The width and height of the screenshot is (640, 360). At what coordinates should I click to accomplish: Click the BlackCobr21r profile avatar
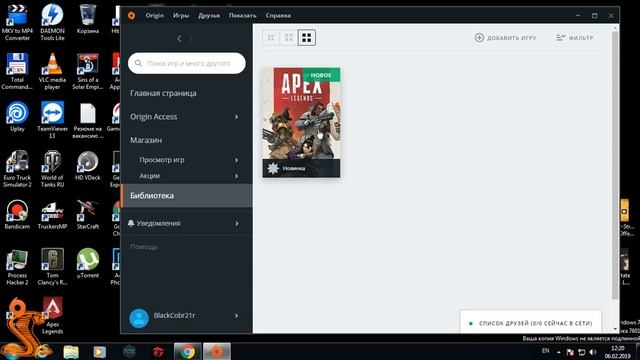point(139,318)
